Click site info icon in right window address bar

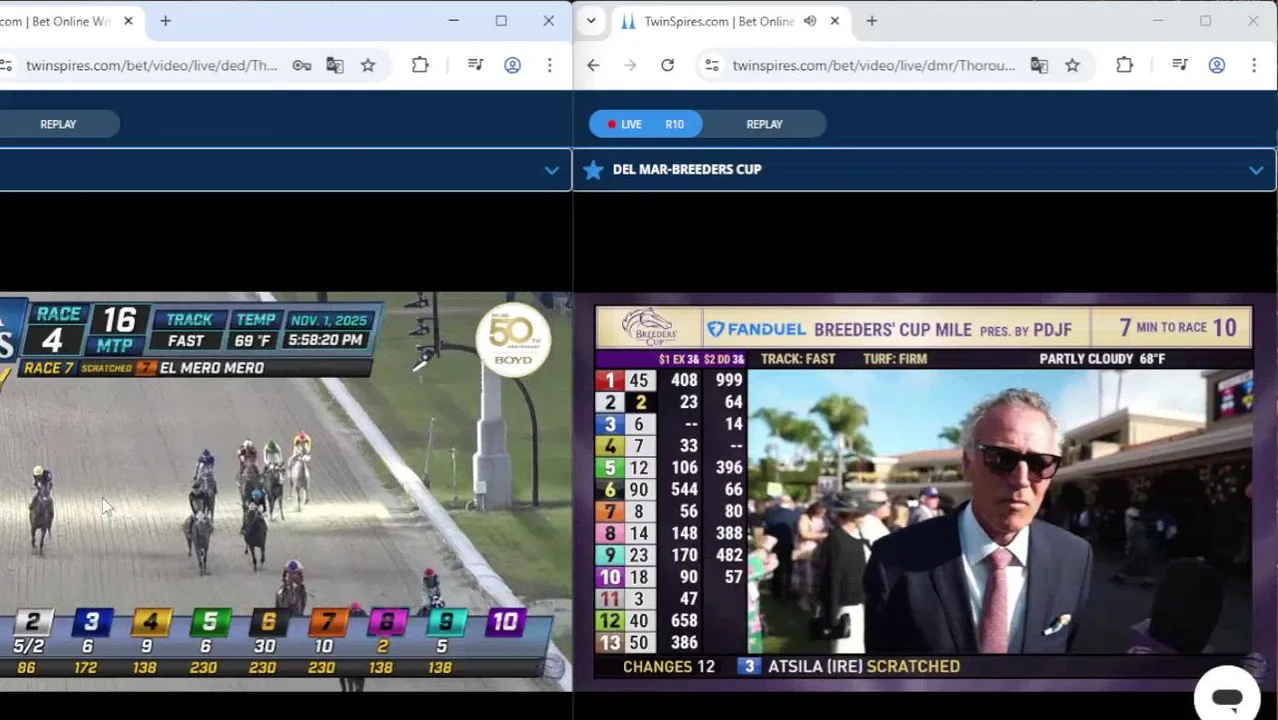pos(711,65)
